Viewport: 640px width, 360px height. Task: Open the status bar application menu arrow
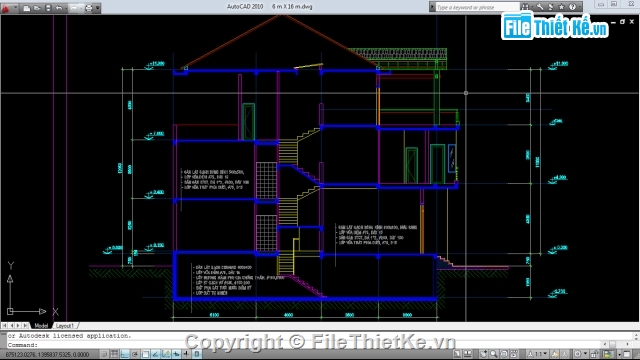coord(620,354)
